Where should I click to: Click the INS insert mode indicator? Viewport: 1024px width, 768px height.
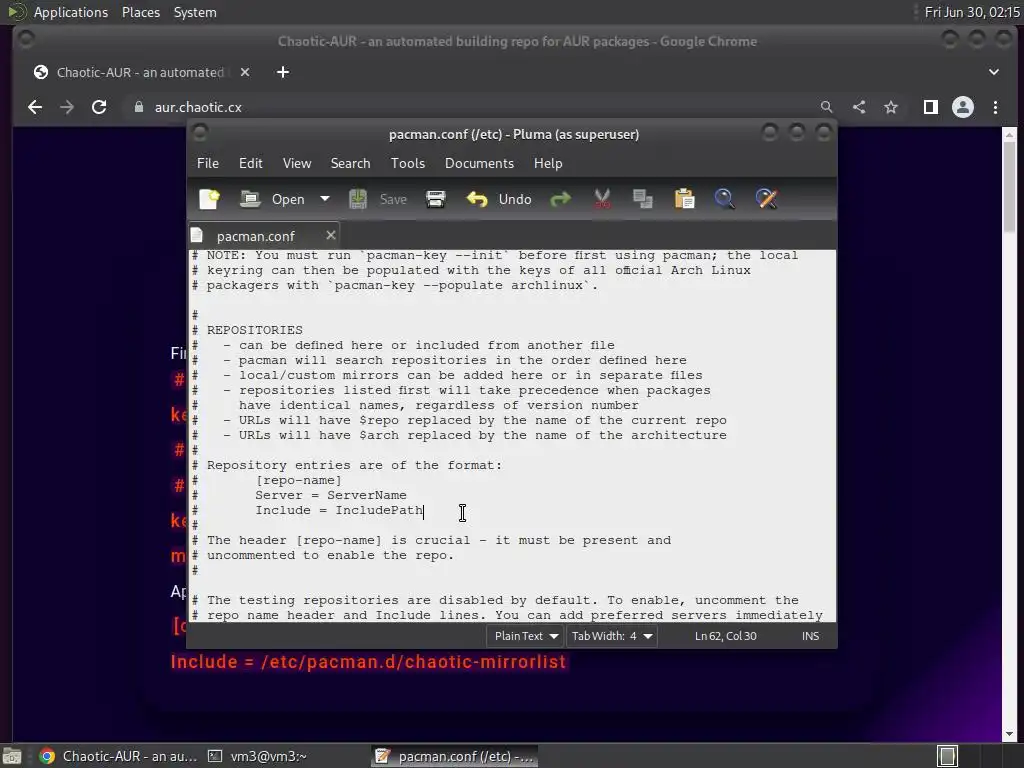tap(810, 636)
